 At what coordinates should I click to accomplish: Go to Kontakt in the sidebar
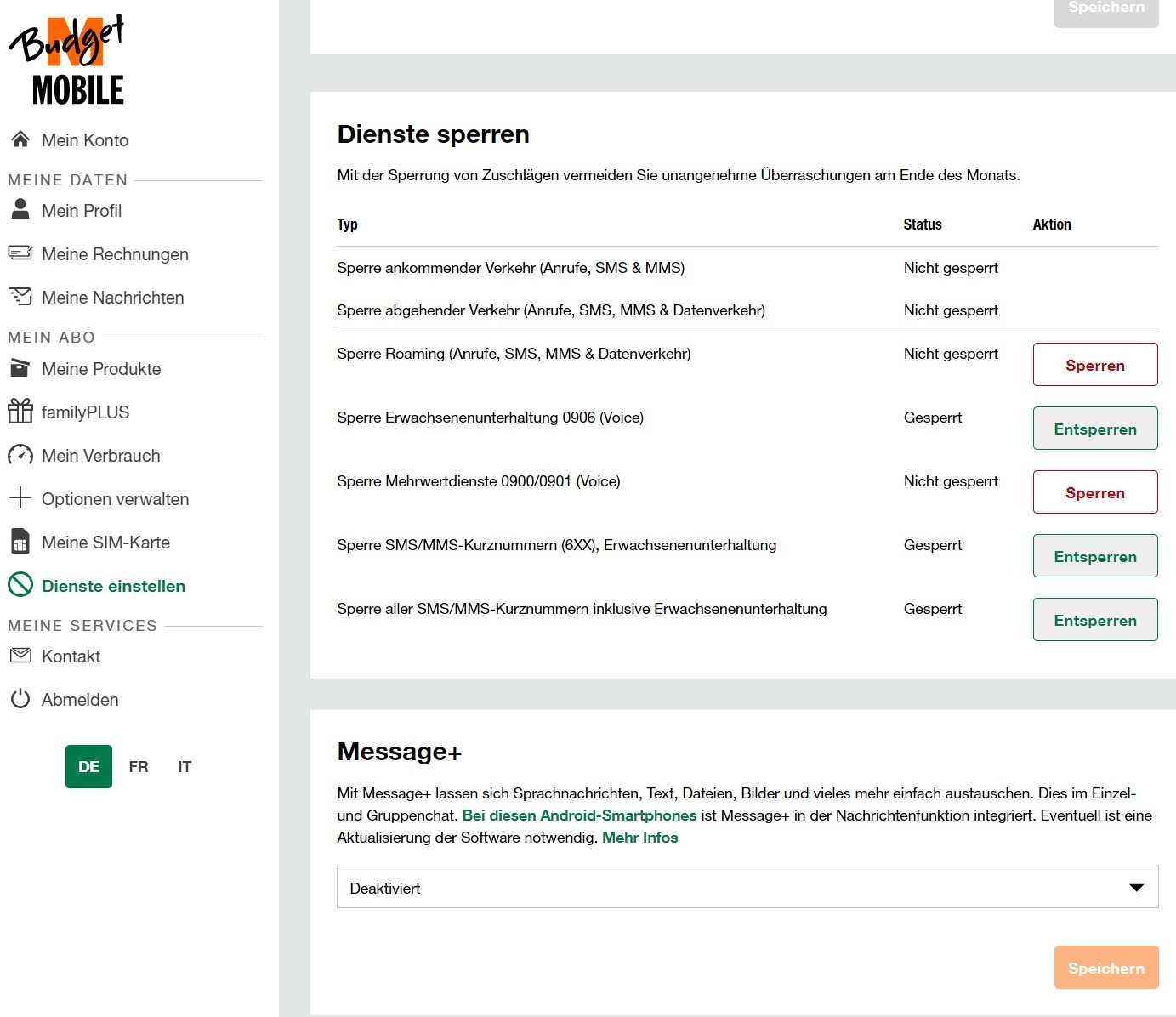pos(71,656)
